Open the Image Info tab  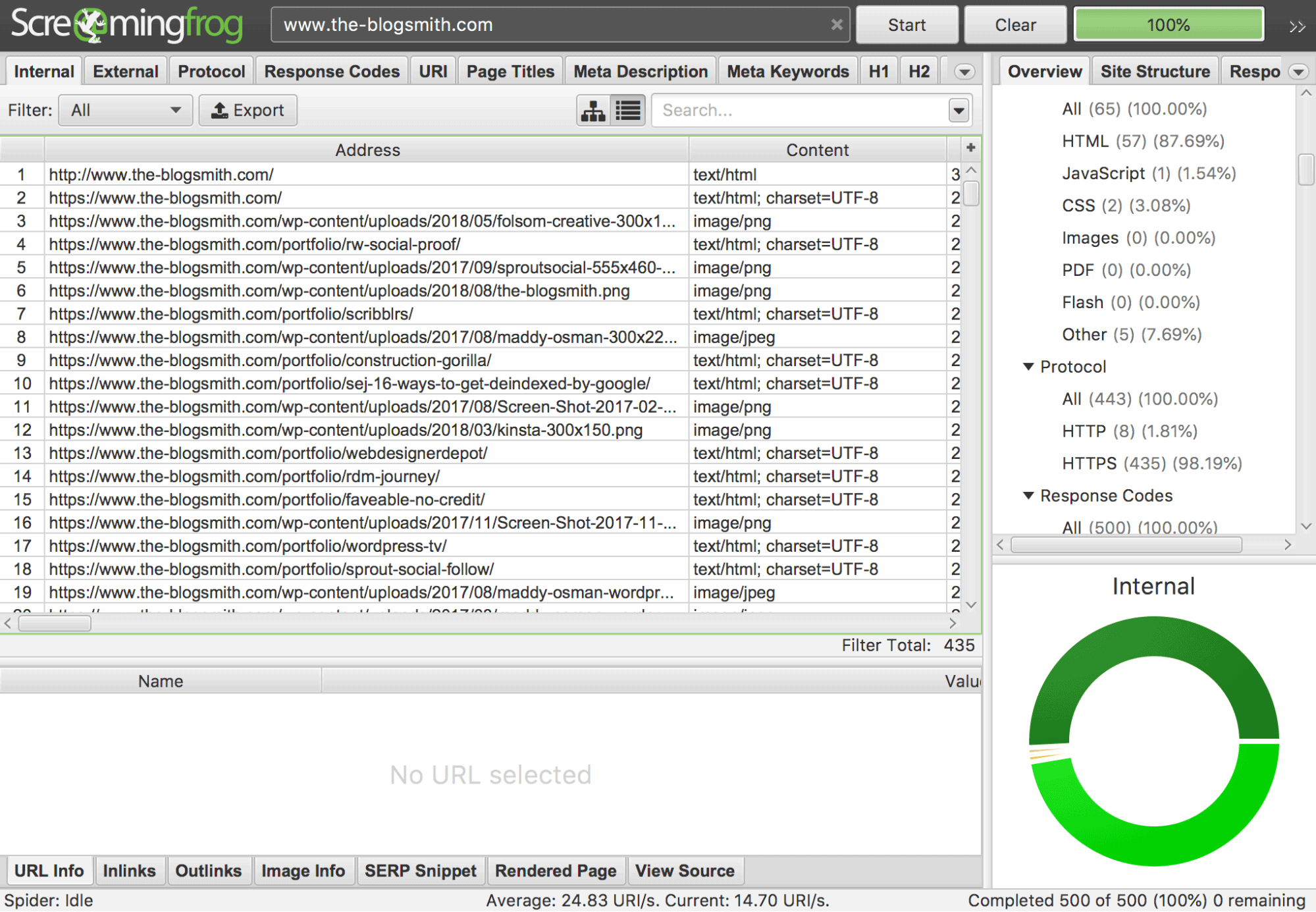point(303,871)
